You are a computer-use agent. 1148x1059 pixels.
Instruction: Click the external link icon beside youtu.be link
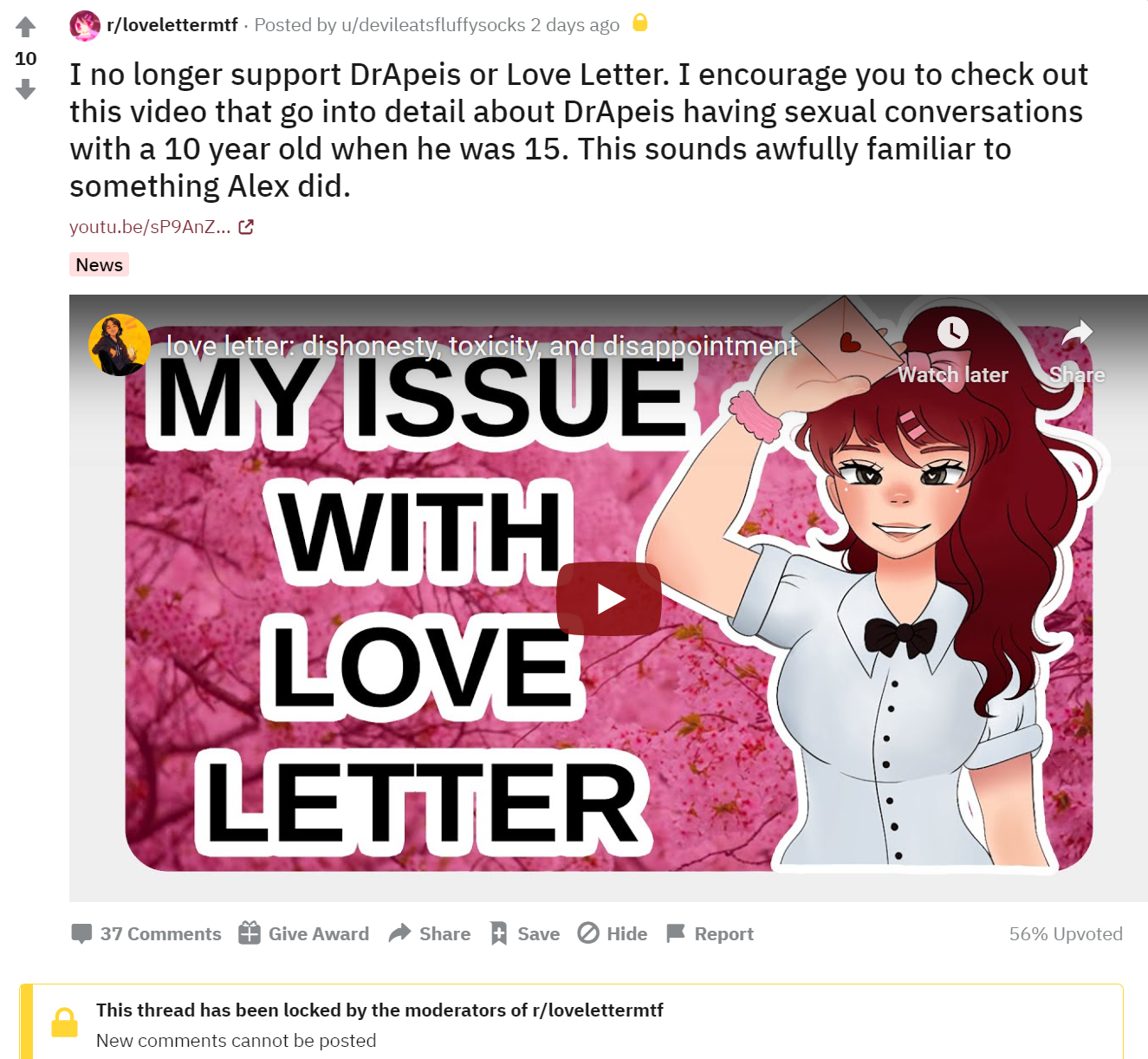(x=246, y=227)
